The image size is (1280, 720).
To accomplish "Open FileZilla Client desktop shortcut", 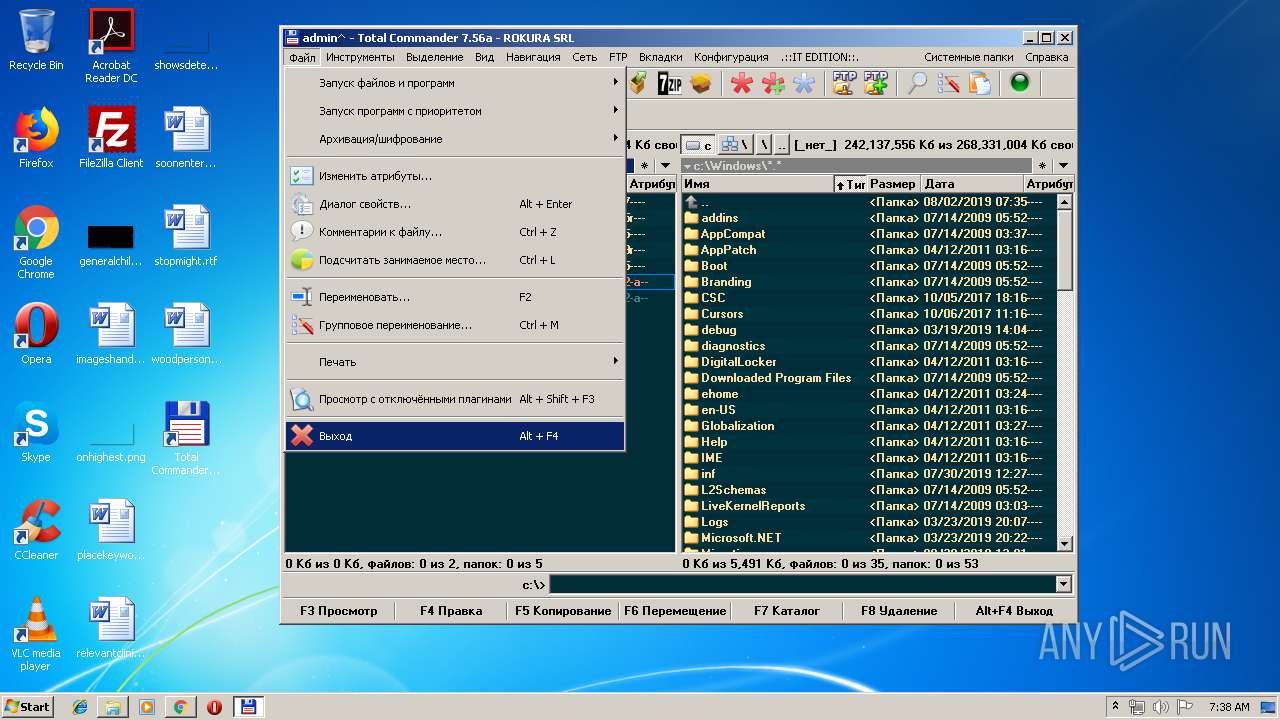I will (x=111, y=138).
